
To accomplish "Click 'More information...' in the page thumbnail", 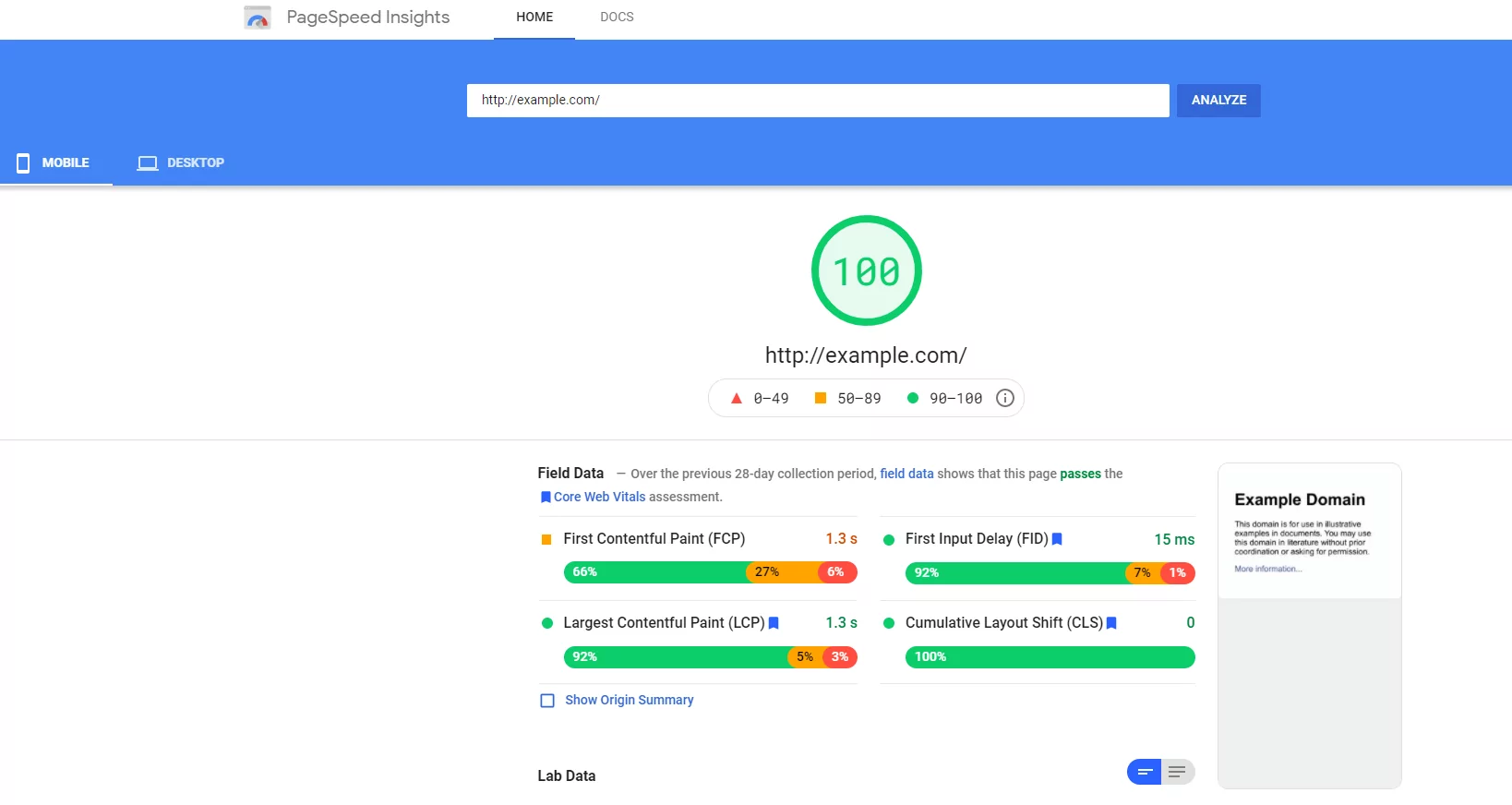I will pos(1268,570).
